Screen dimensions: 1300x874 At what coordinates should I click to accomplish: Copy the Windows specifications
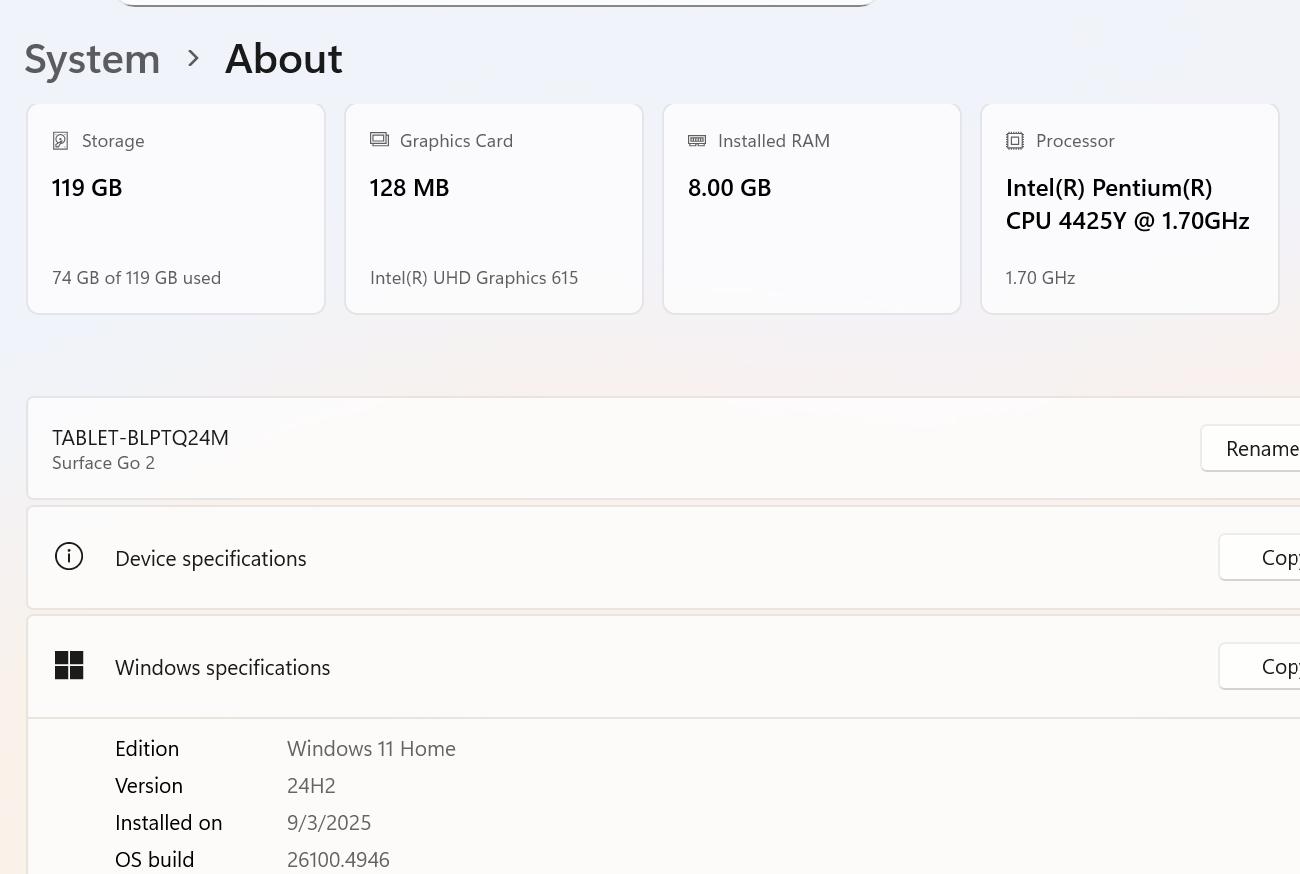coord(1260,666)
